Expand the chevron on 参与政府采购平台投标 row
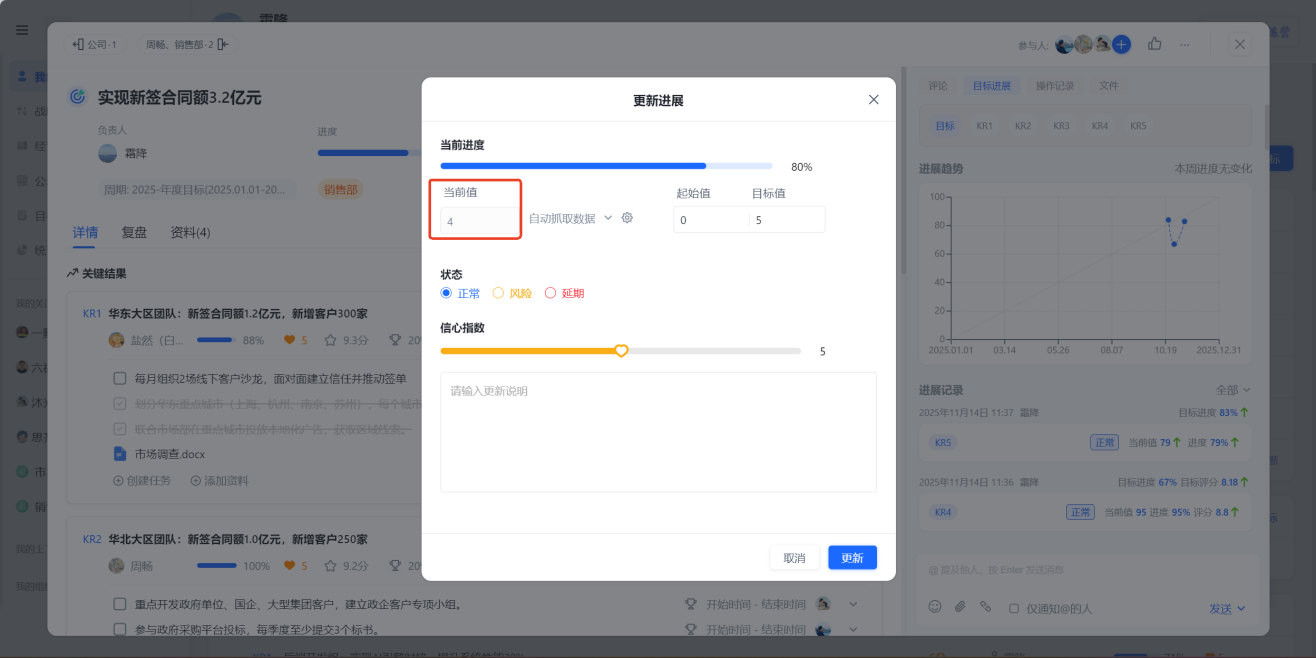The image size is (1316, 658). click(x=853, y=630)
